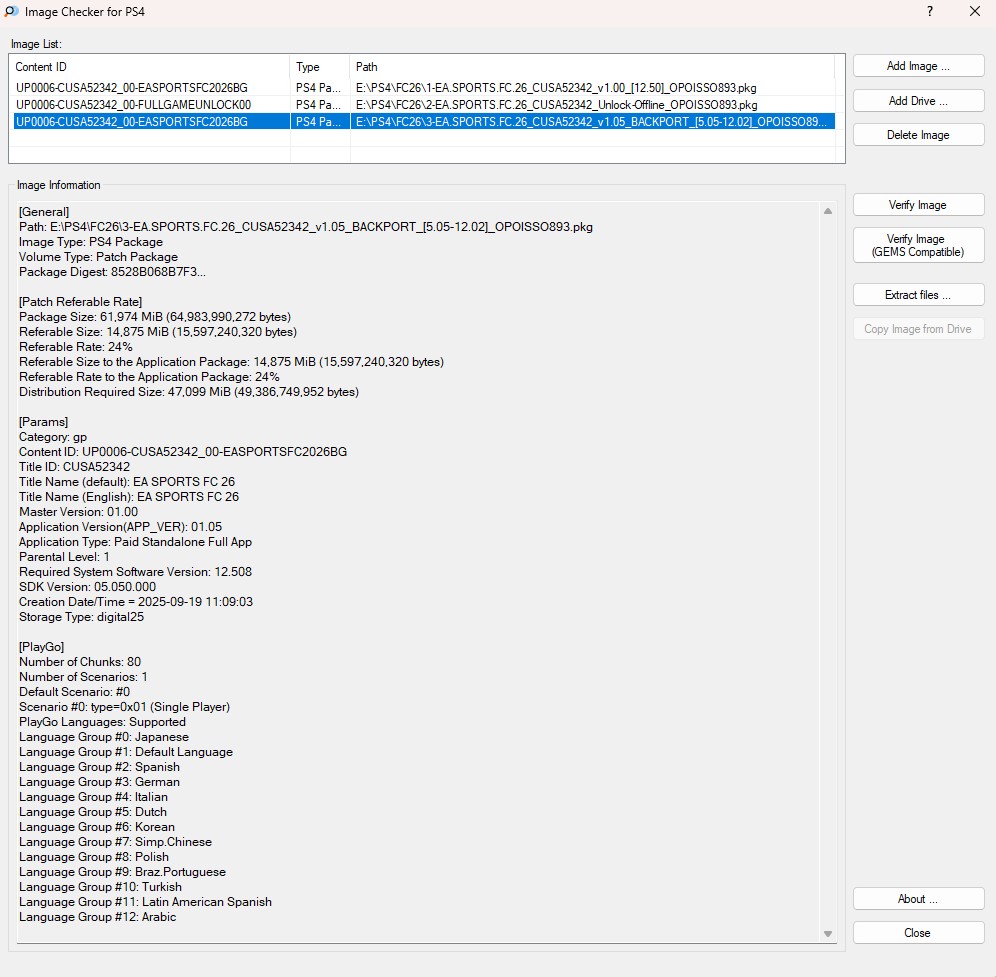Click the plain Verify Image button

pyautogui.click(x=918, y=205)
